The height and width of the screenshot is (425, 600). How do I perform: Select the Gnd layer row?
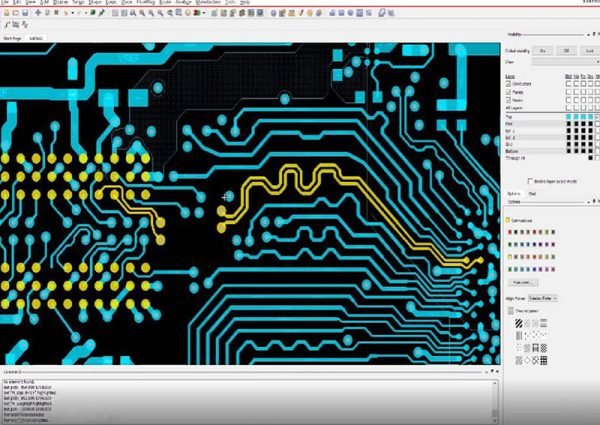click(x=534, y=144)
